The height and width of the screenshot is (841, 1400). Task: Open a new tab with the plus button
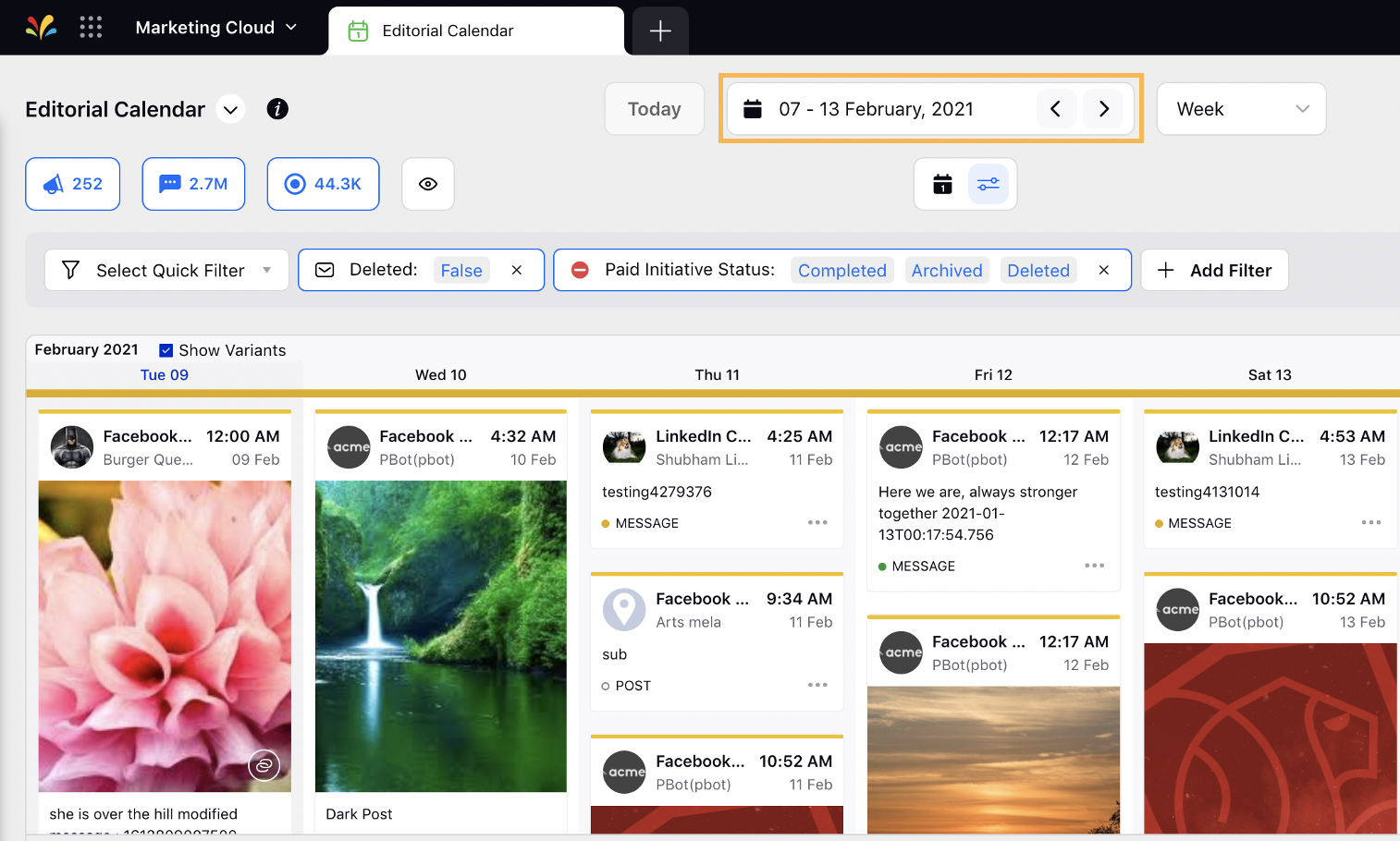pos(660,31)
